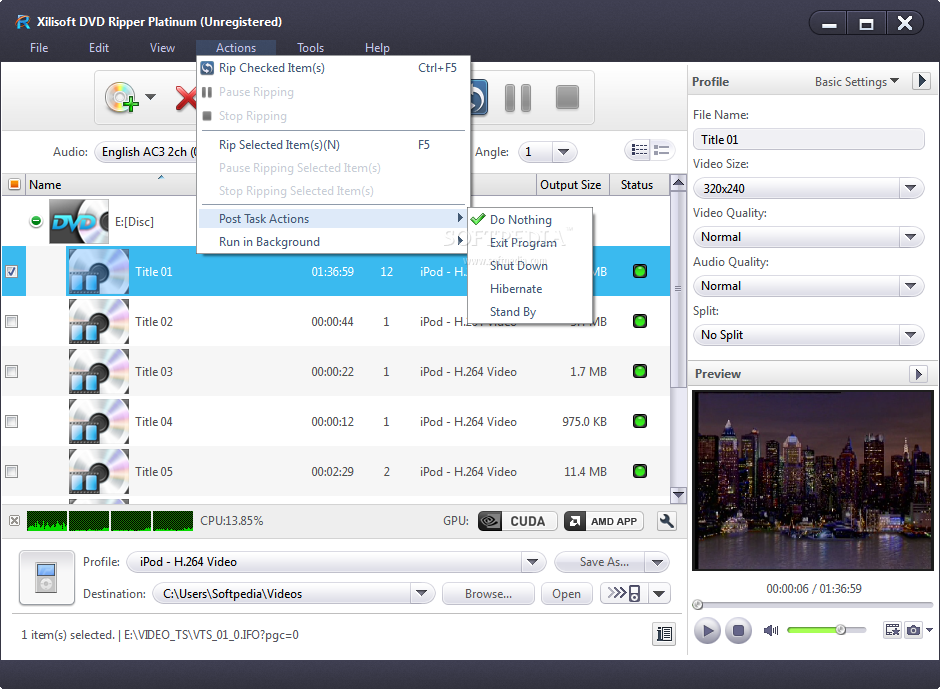
Task: Open the bottom Profile dropdown
Action: tap(532, 562)
